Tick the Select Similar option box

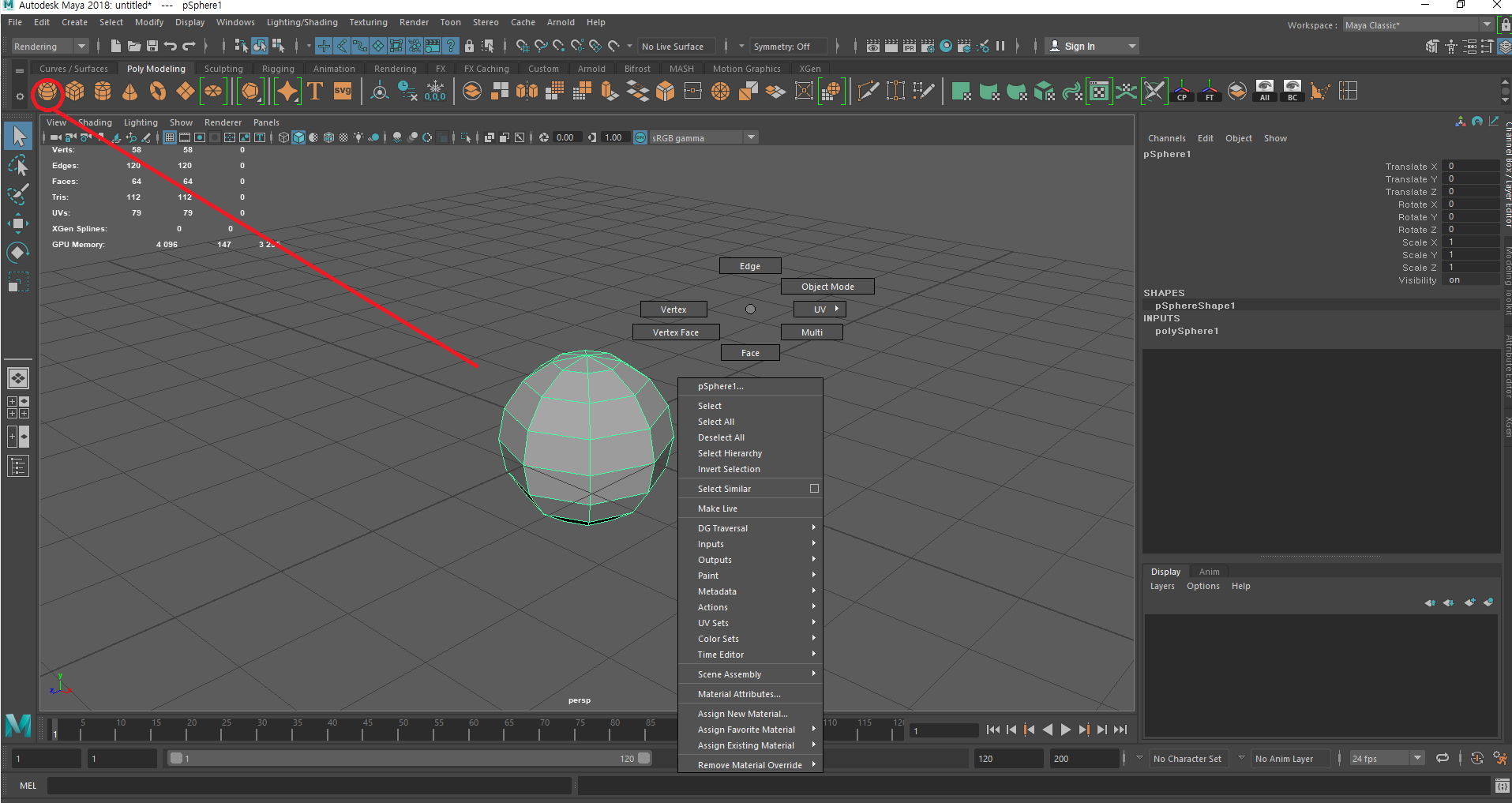[814, 489]
